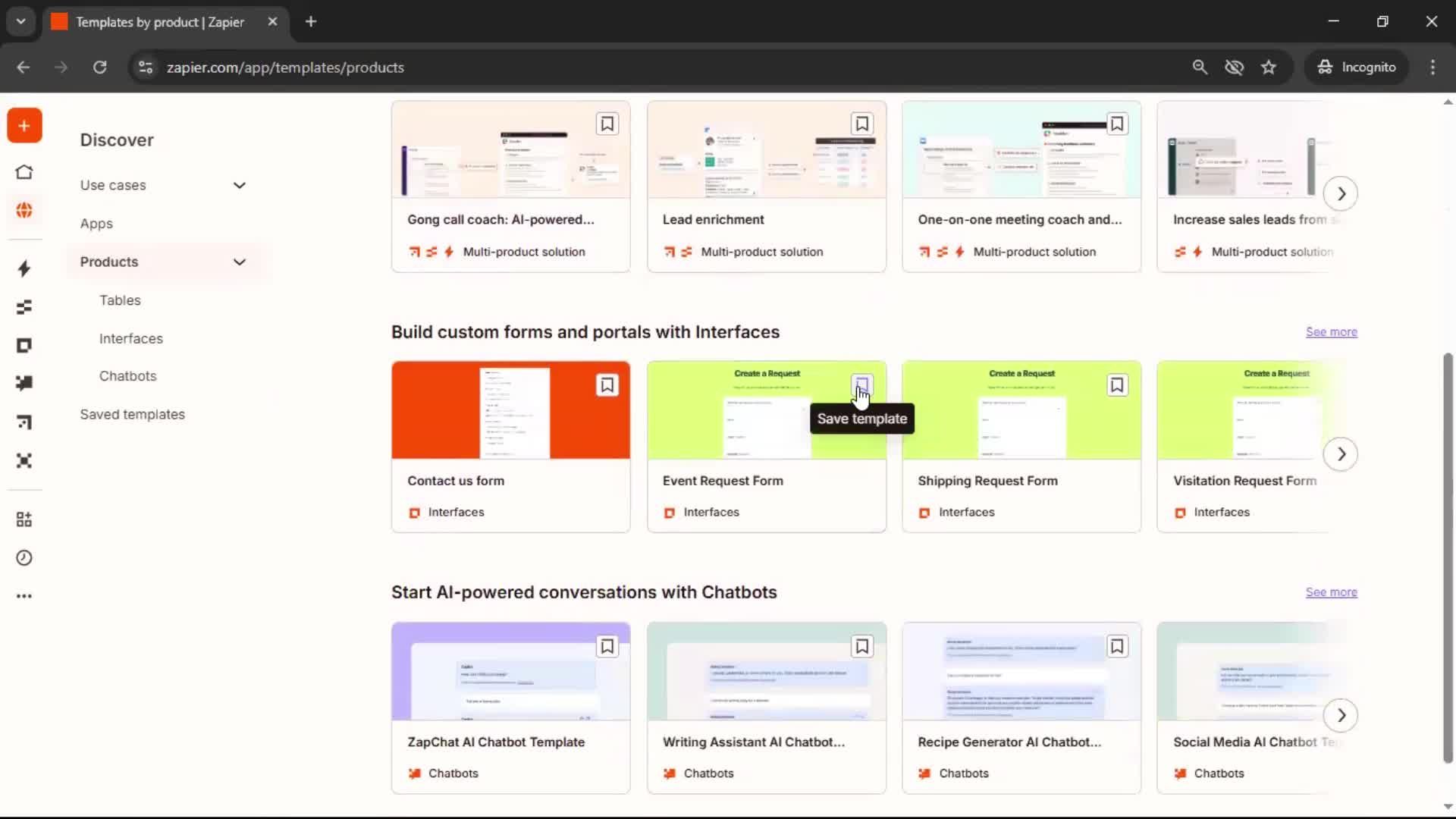Open Saved templates
1456x819 pixels.
pyautogui.click(x=133, y=415)
